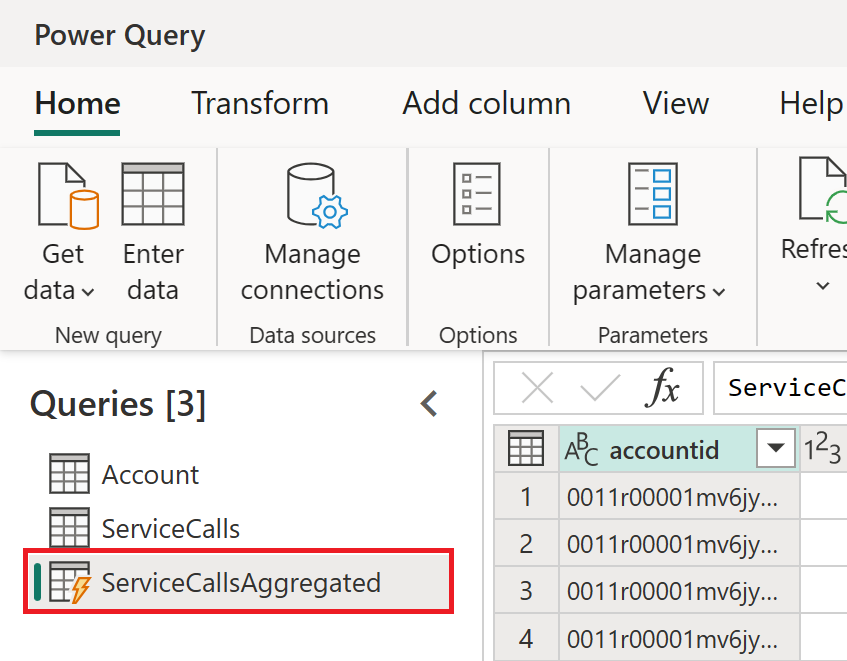Switch to the Transform tab
The image size is (847, 661).
[259, 104]
